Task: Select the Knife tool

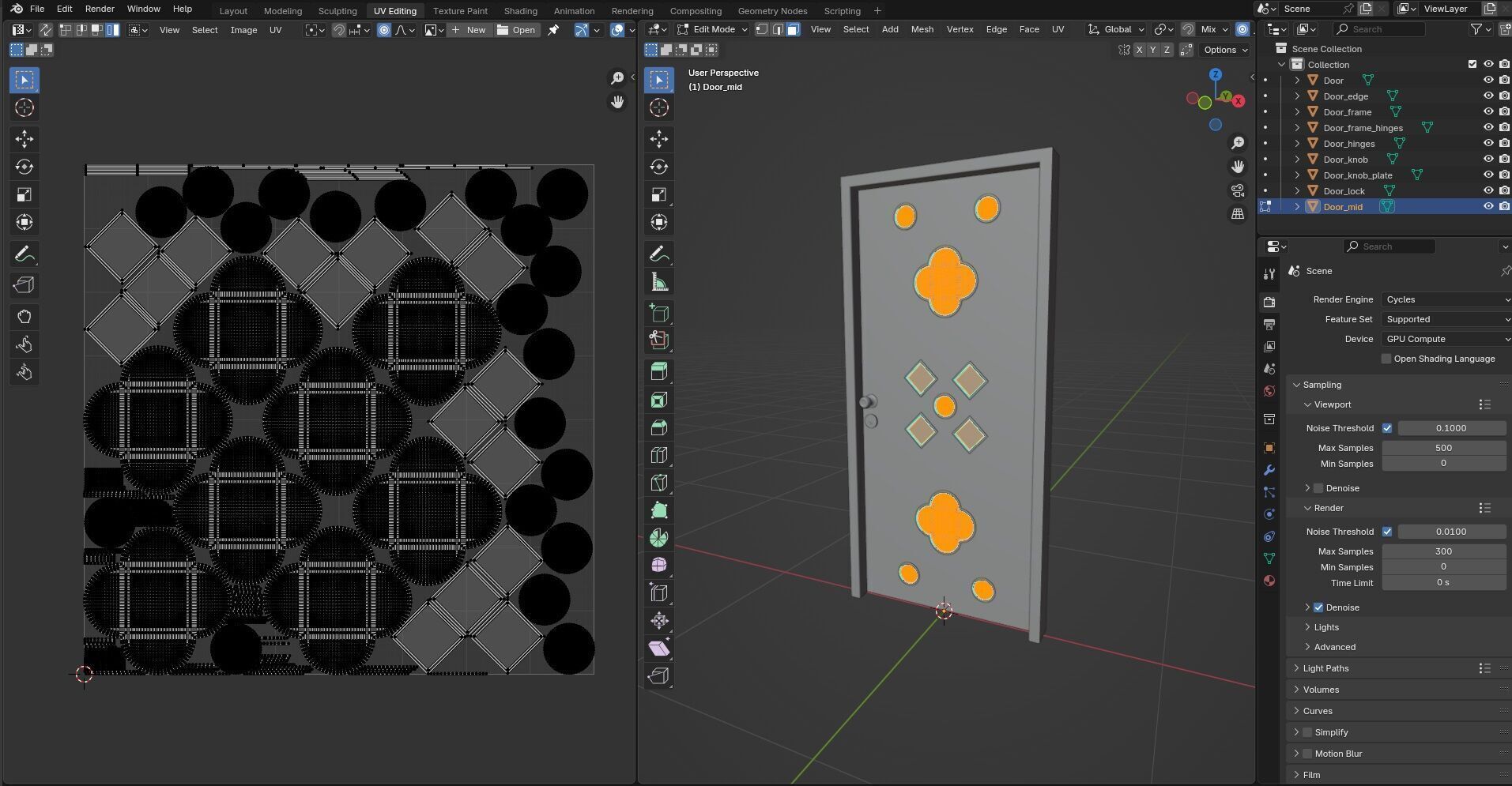Action: [x=659, y=483]
